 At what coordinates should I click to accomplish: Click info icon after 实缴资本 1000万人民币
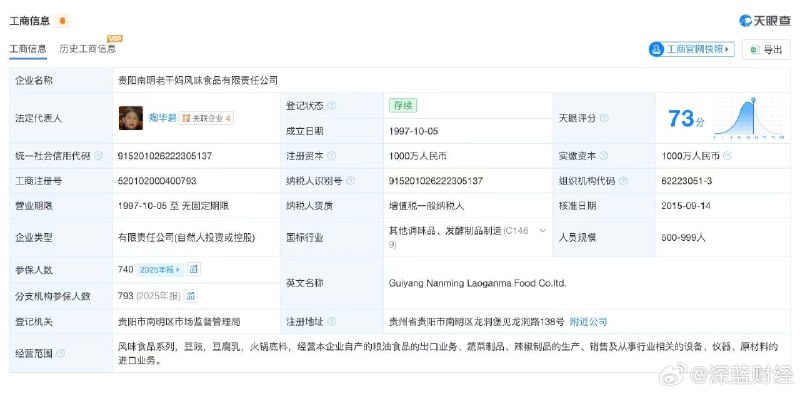pos(727,156)
